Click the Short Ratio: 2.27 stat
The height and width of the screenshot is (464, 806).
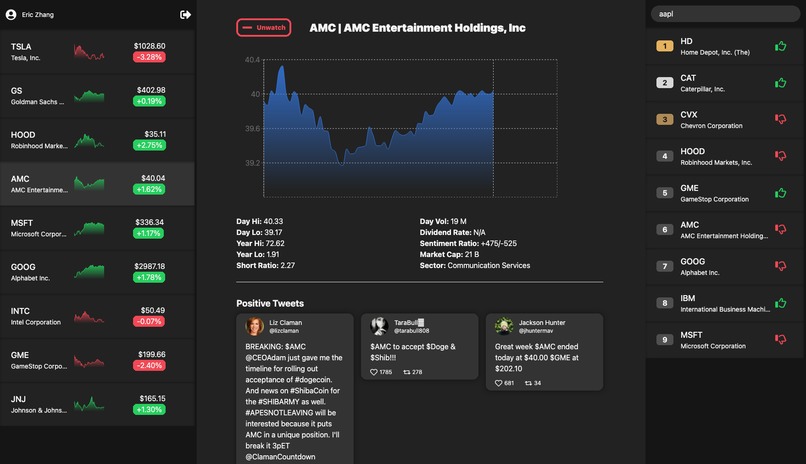click(266, 266)
